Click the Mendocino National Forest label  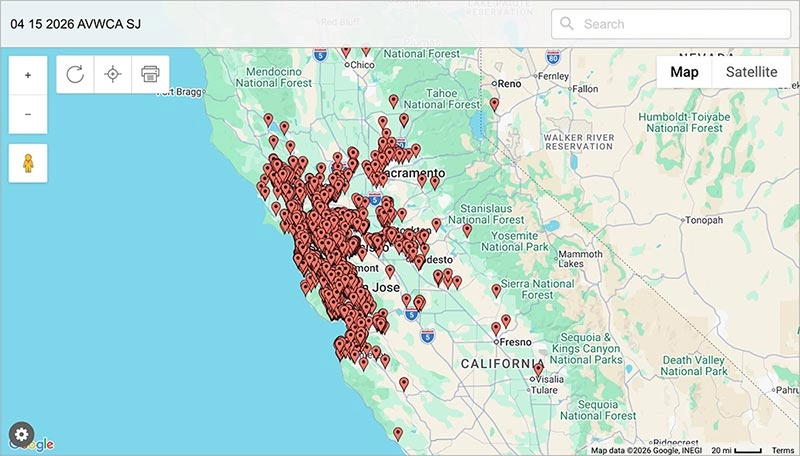pos(274,77)
